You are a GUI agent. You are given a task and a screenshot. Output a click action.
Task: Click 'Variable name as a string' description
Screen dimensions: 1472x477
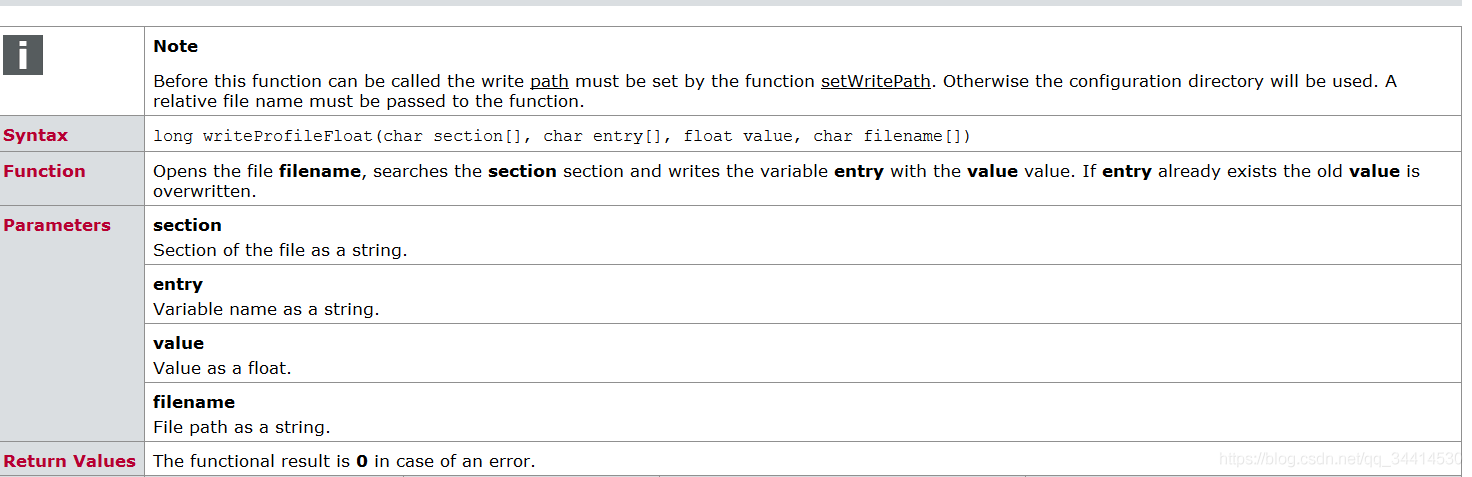(266, 309)
